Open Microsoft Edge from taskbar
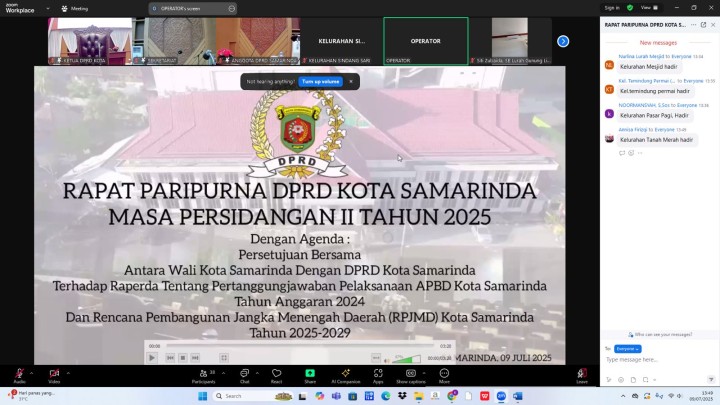This screenshot has height=405, width=720. click(386, 396)
